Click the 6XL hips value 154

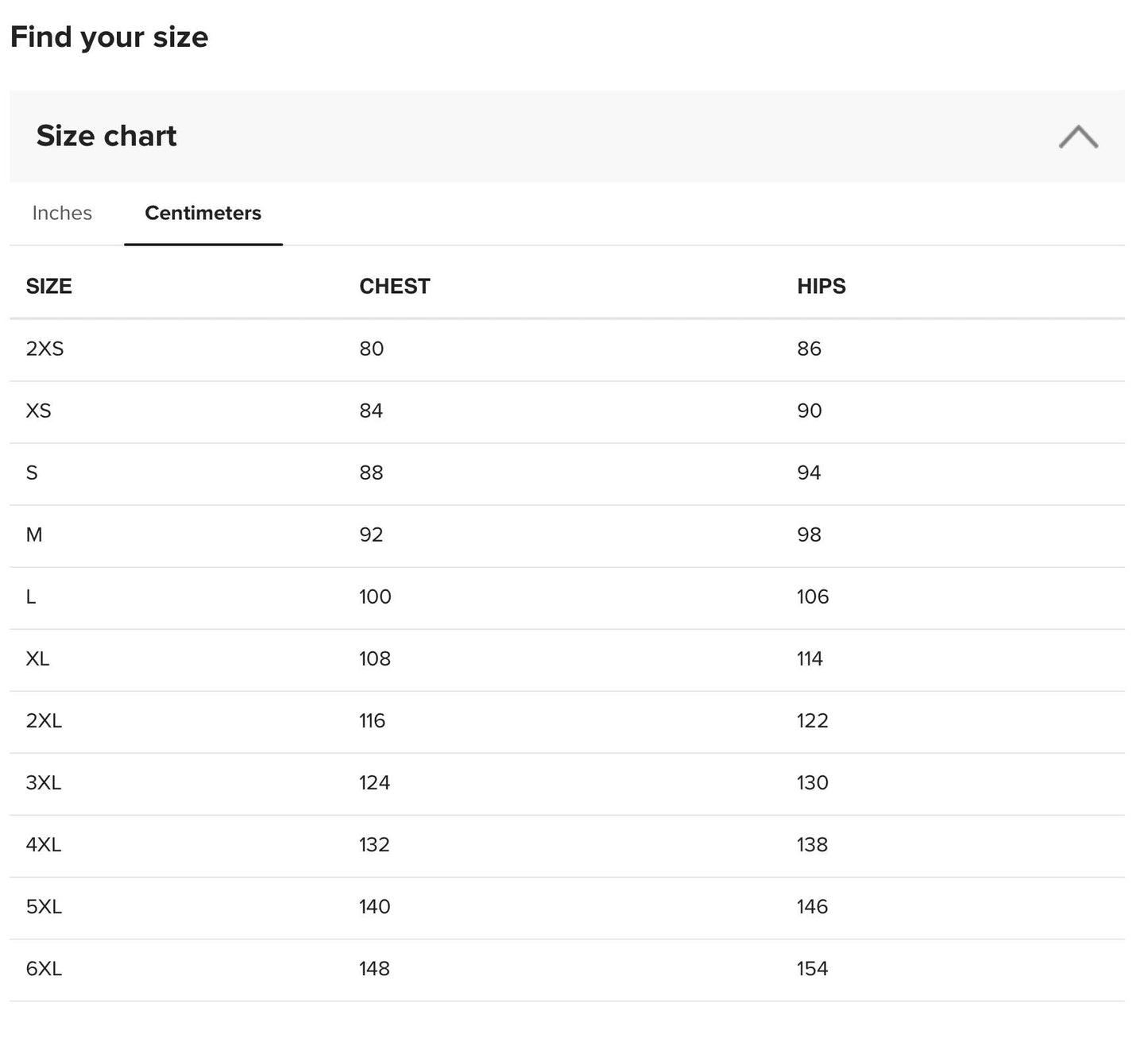[x=812, y=968]
